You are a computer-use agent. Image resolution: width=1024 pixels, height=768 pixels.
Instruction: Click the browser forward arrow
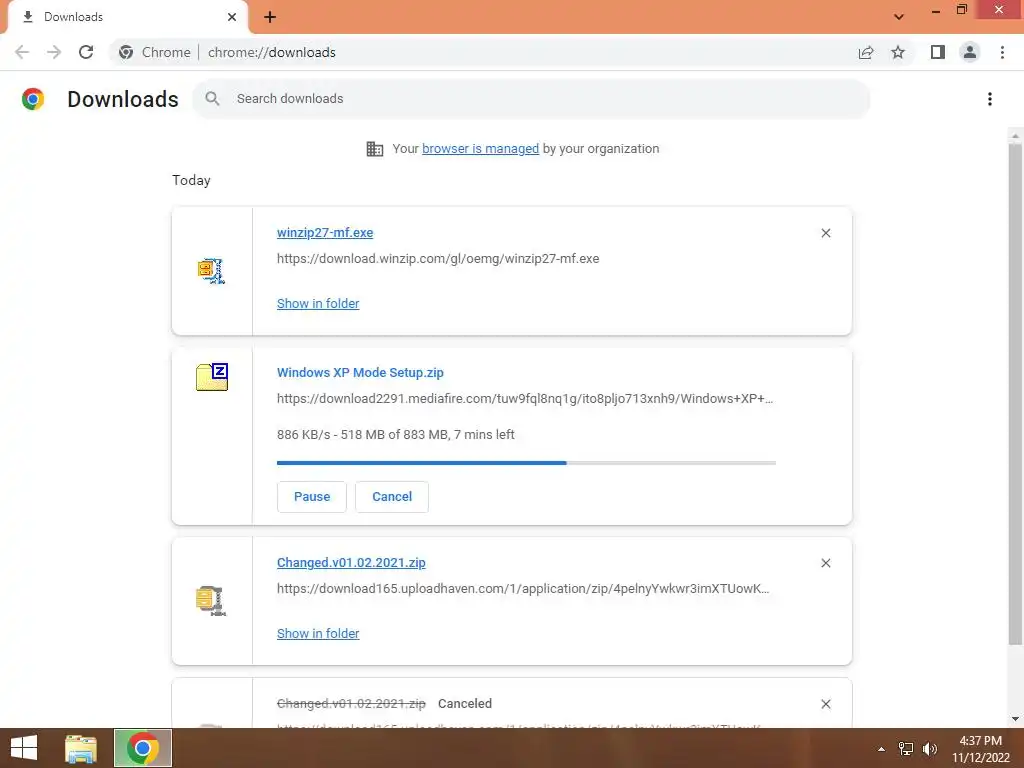coord(54,52)
